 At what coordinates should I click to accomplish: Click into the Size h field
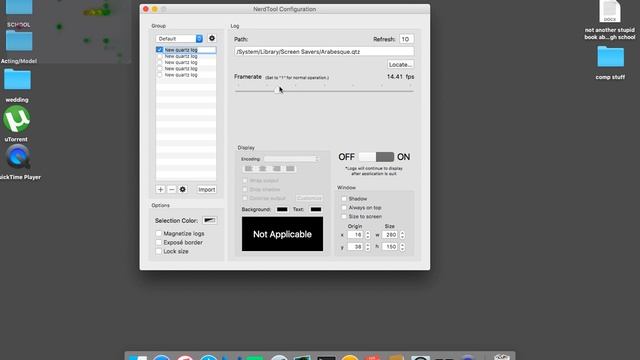click(390, 247)
